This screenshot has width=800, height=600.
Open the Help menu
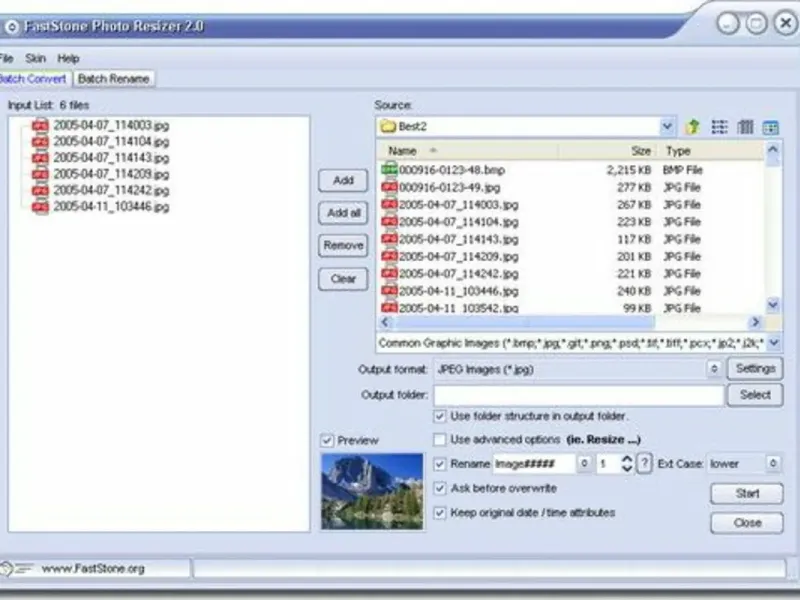pyautogui.click(x=68, y=58)
